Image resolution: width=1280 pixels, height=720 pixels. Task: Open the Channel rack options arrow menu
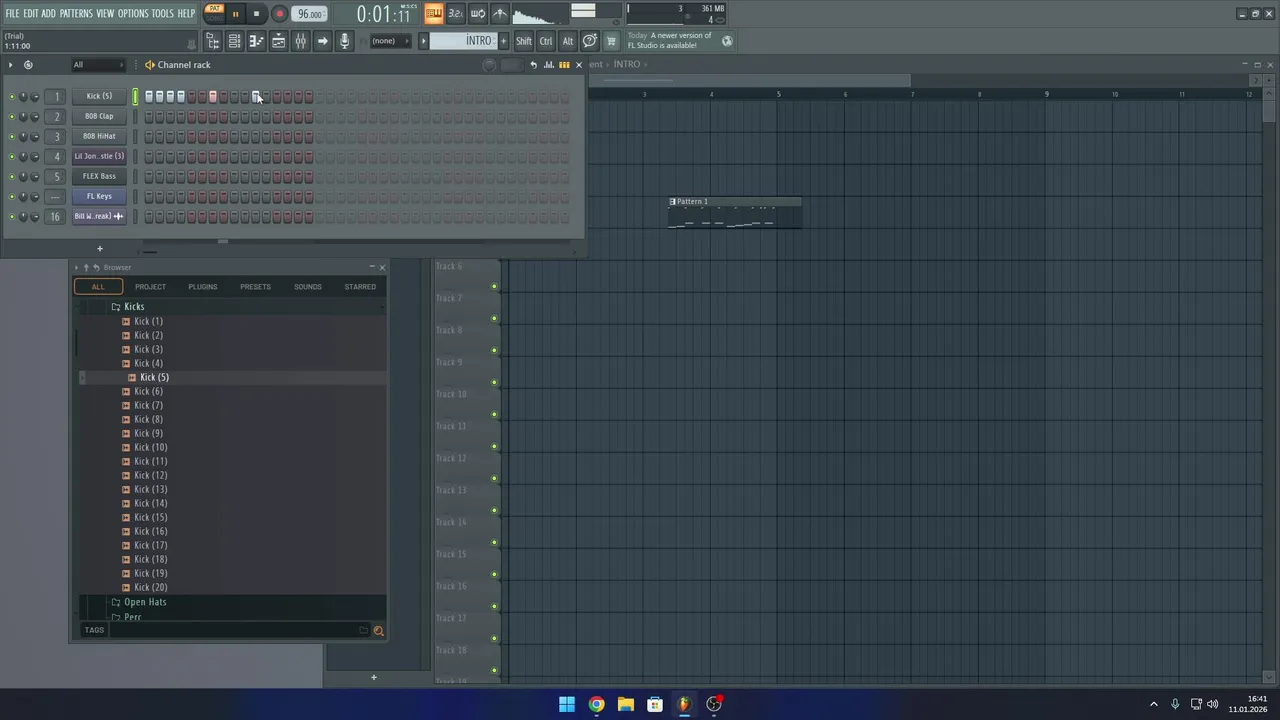tap(10, 65)
